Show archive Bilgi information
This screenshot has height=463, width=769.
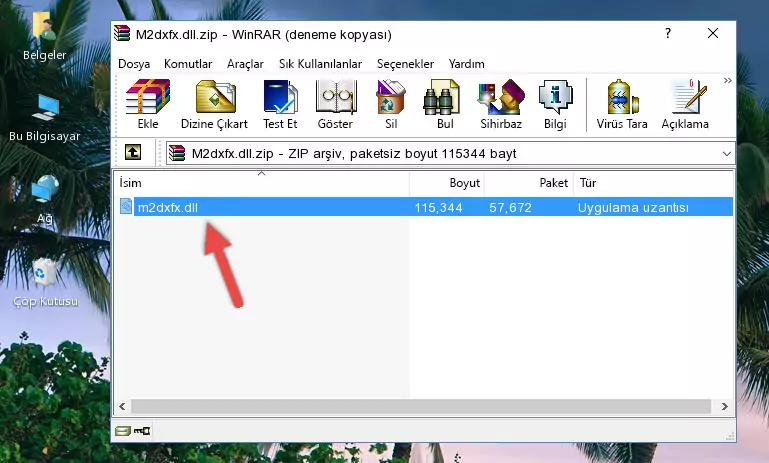555,104
